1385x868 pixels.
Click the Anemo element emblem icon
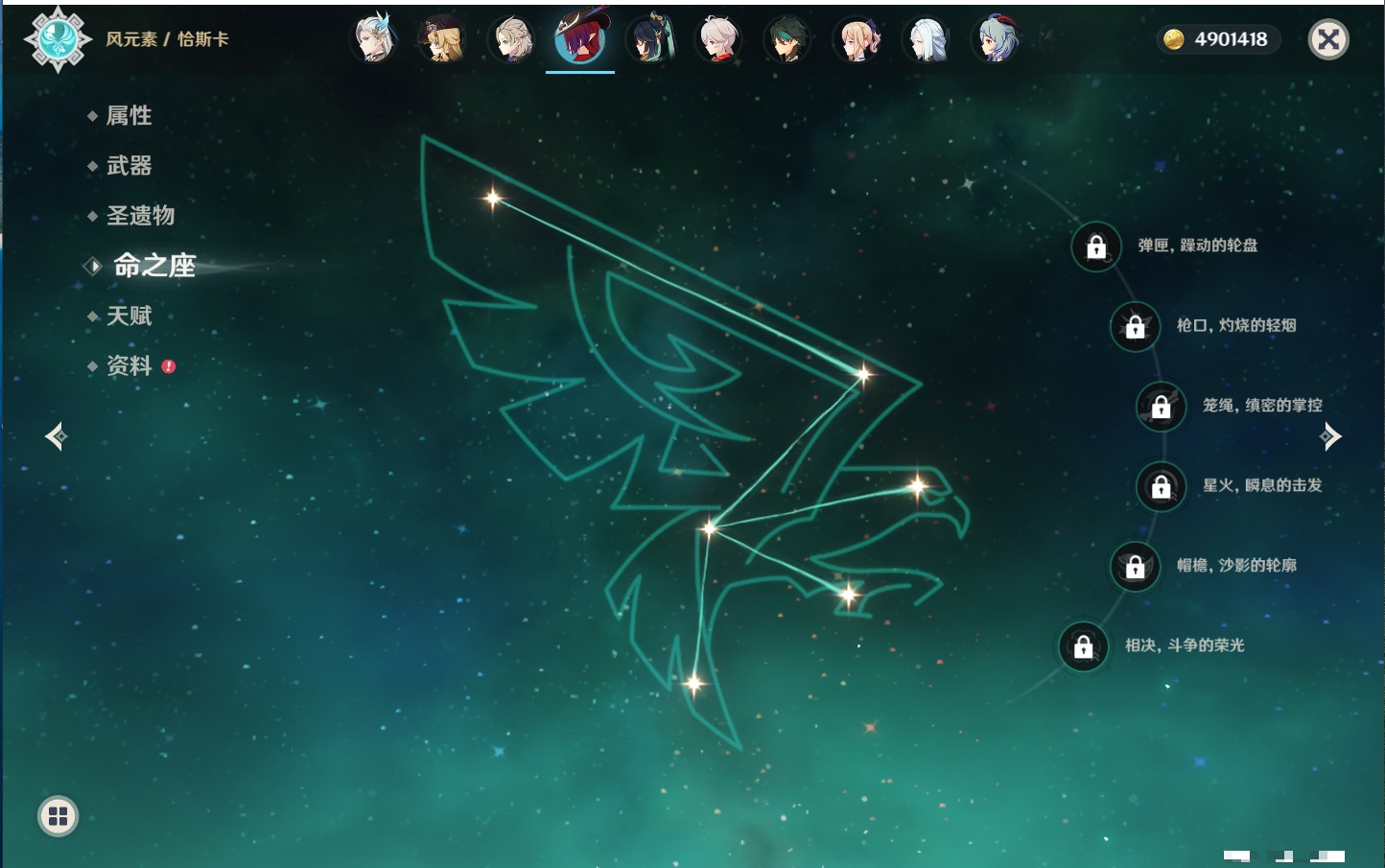point(58,39)
